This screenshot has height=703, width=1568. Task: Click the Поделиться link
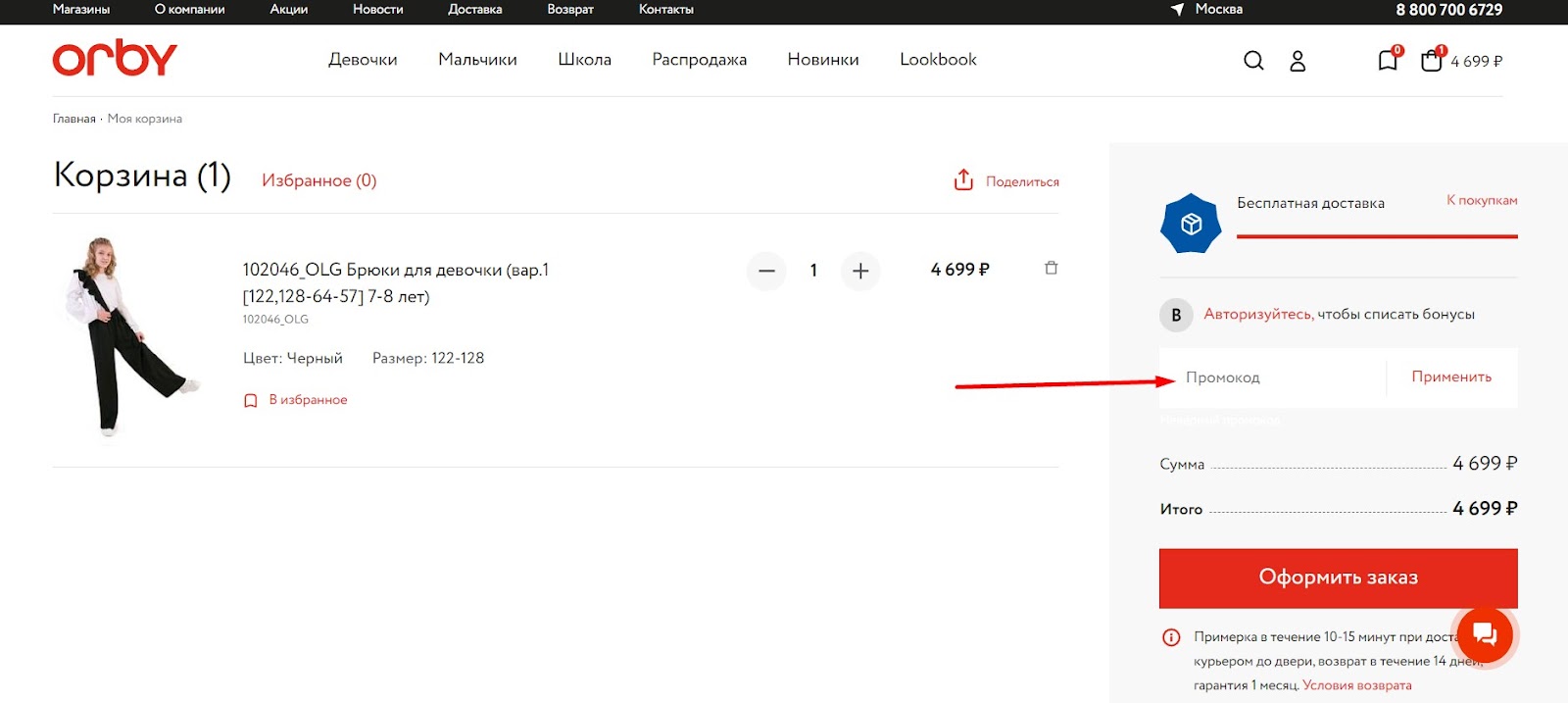tap(1022, 181)
